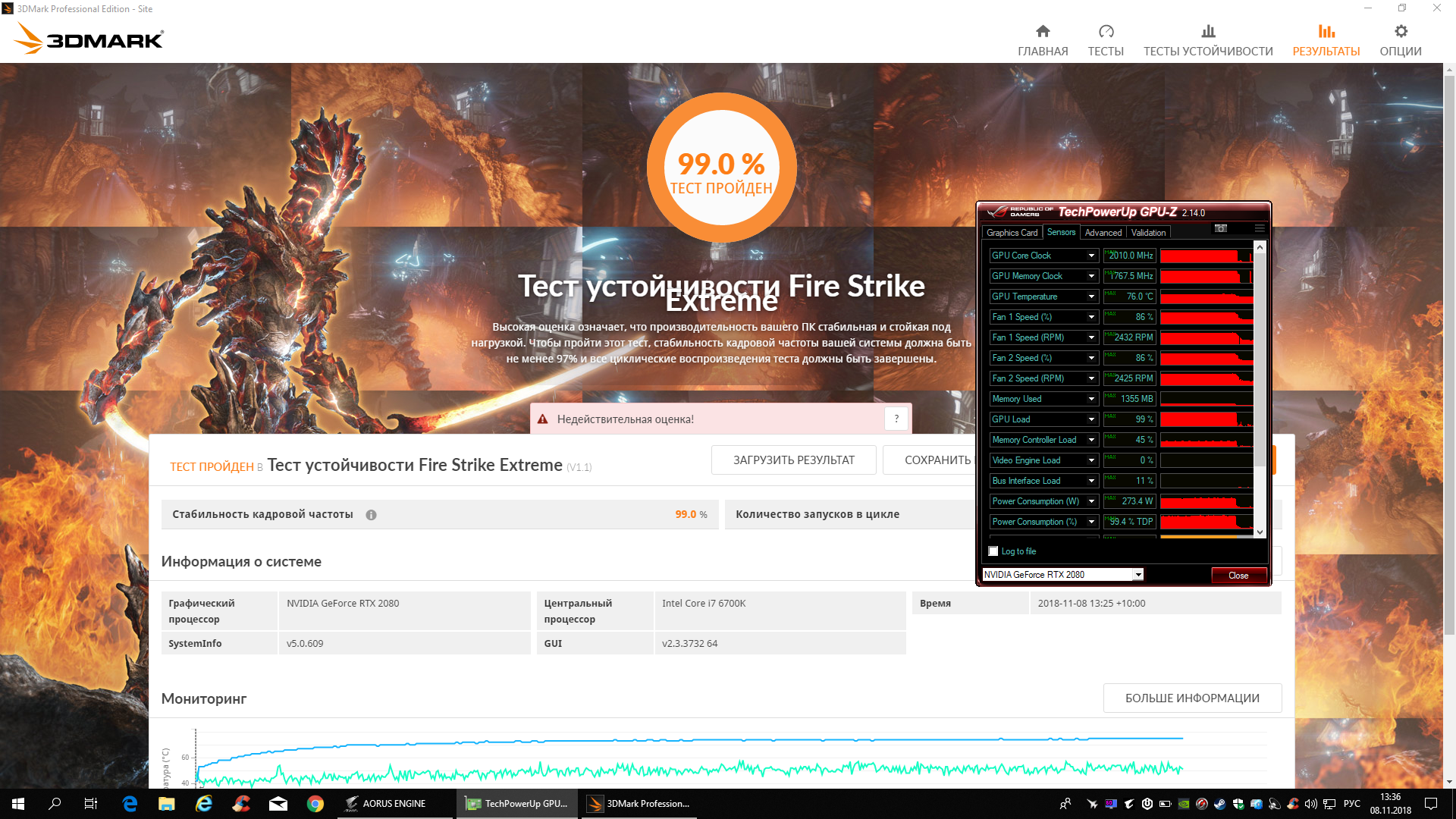The height and width of the screenshot is (819, 1456).
Task: Click Close button in GPU-Z
Action: coord(1238,576)
